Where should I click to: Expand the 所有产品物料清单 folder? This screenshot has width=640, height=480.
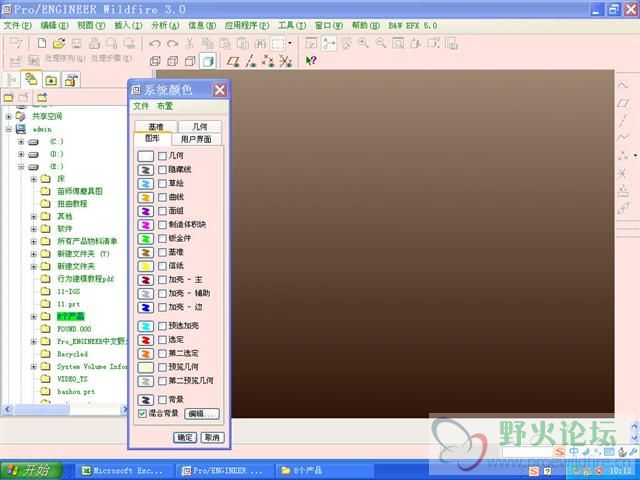[33, 242]
